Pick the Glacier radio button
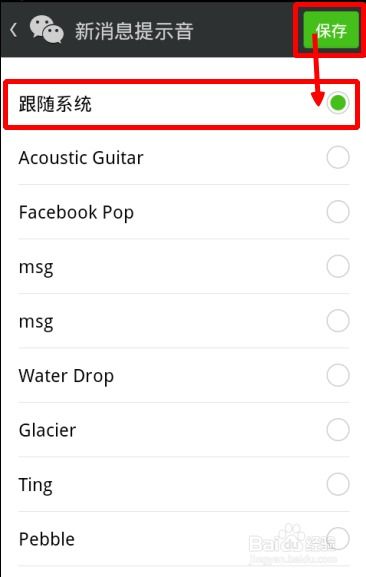Image resolution: width=366 pixels, height=577 pixels. 338,430
